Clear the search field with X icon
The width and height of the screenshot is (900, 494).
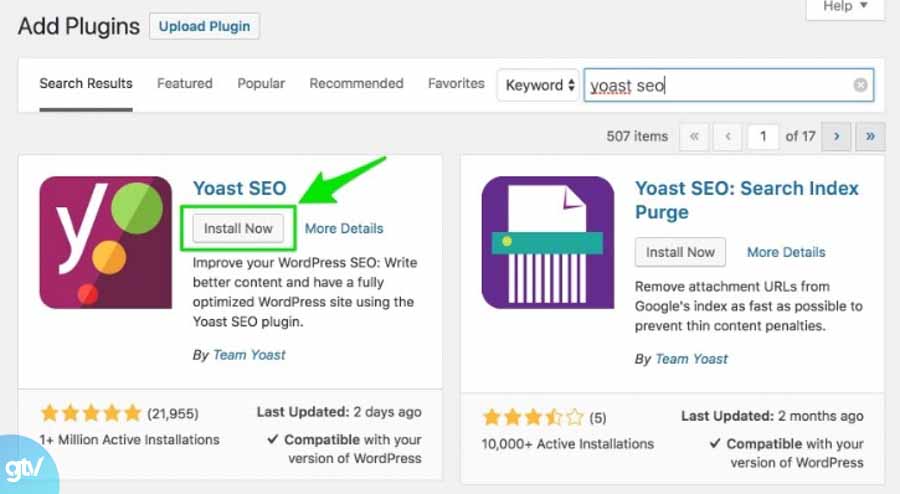860,85
